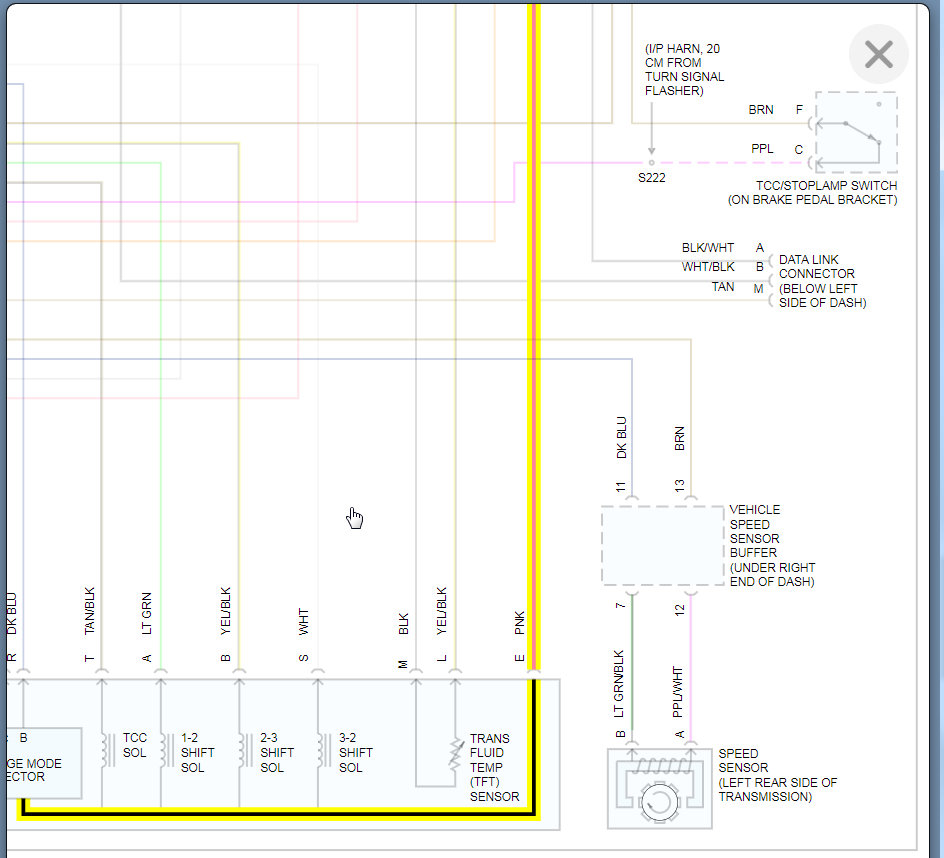Click the DK BLU label above pin 11
The image size is (944, 858).
click(622, 438)
